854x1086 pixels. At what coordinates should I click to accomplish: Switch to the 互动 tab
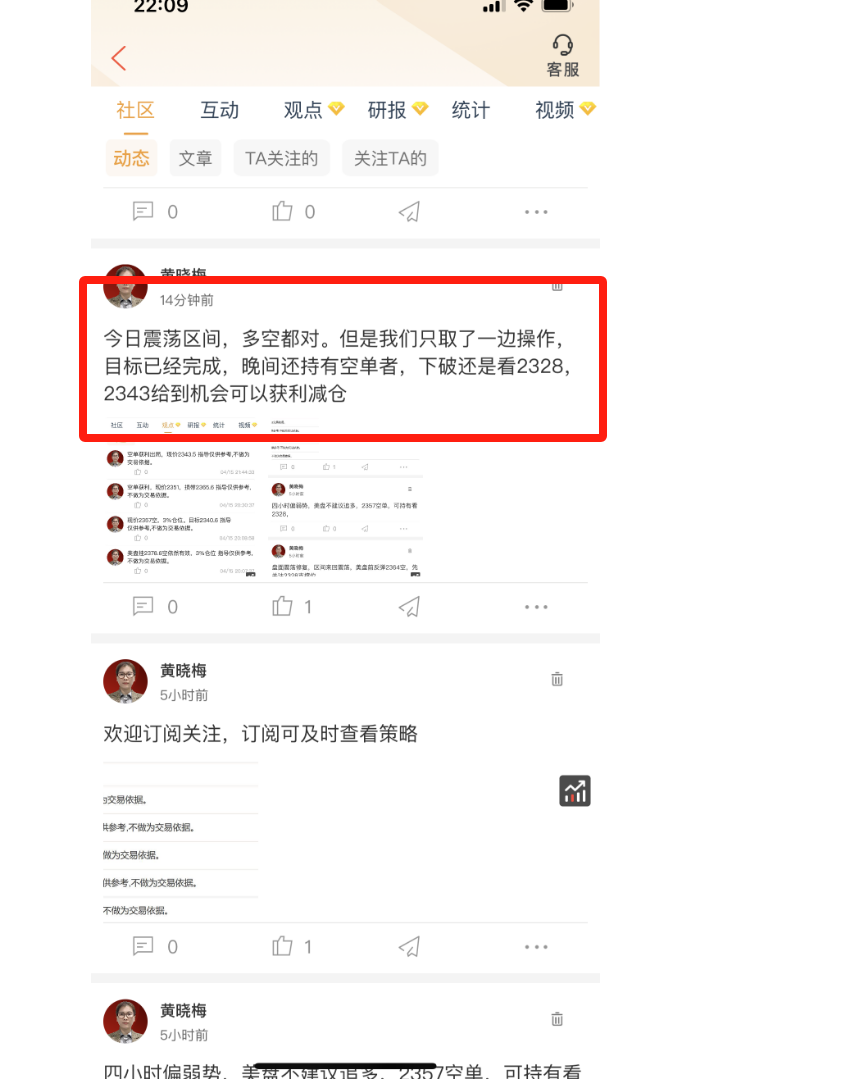coord(220,110)
